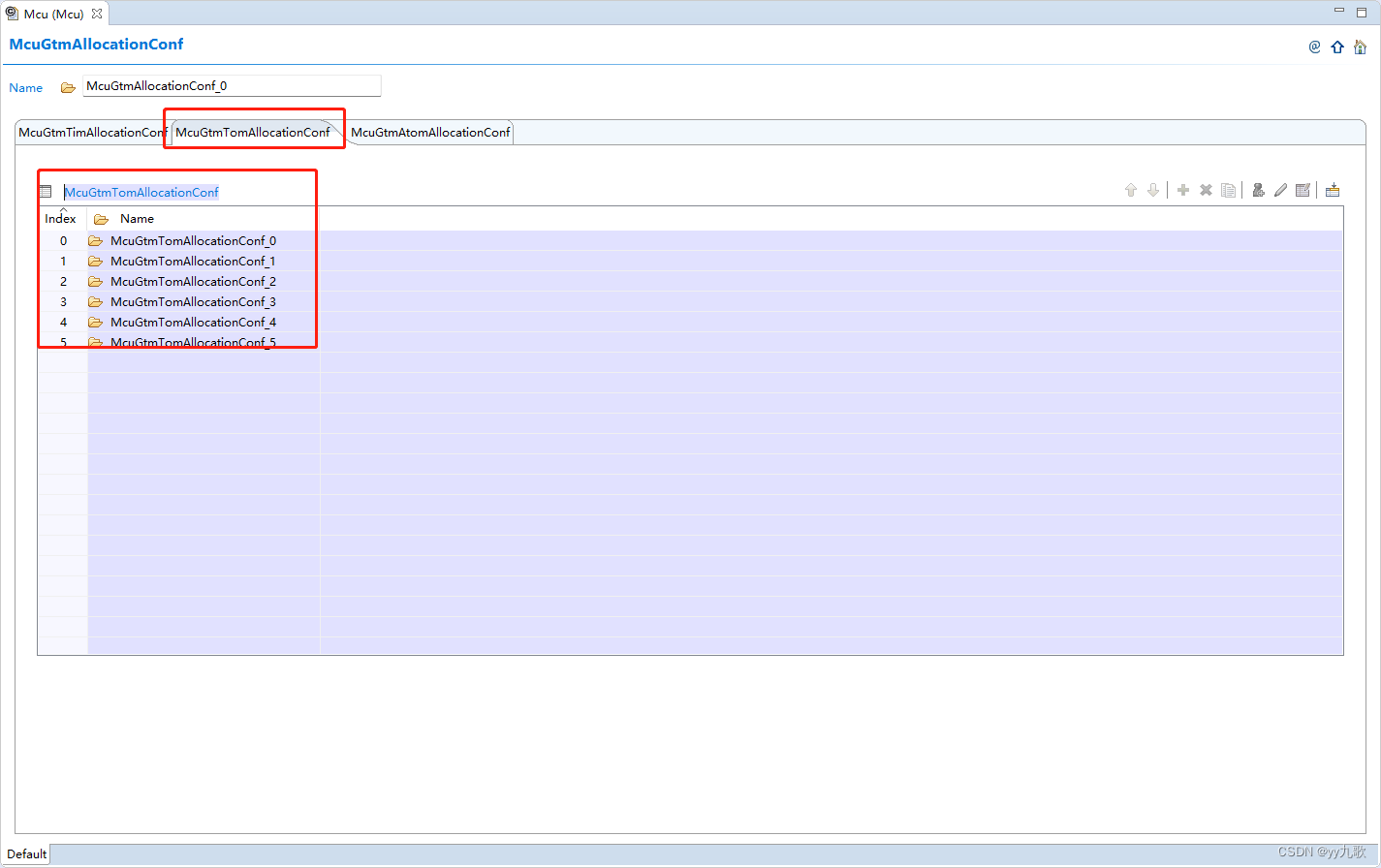Click the @ icon in the editor header
1381x868 pixels.
tap(1315, 46)
